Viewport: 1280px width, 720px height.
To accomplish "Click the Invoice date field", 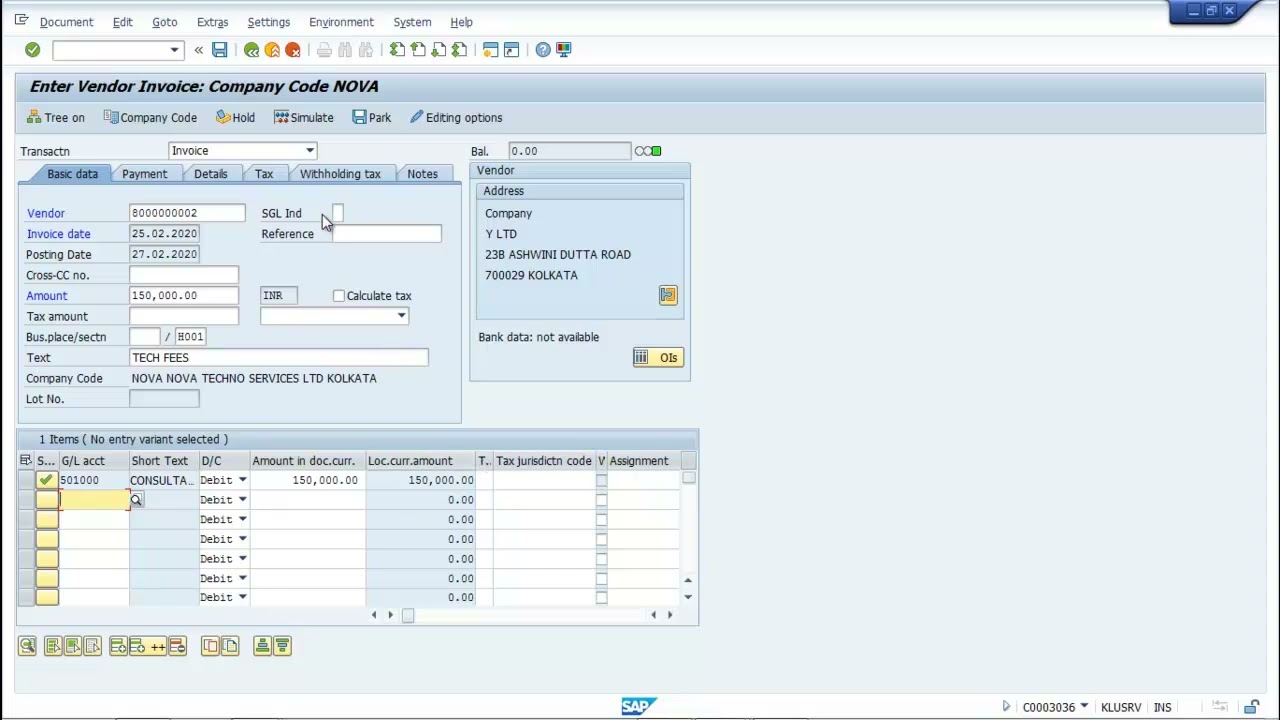I will click(x=164, y=234).
